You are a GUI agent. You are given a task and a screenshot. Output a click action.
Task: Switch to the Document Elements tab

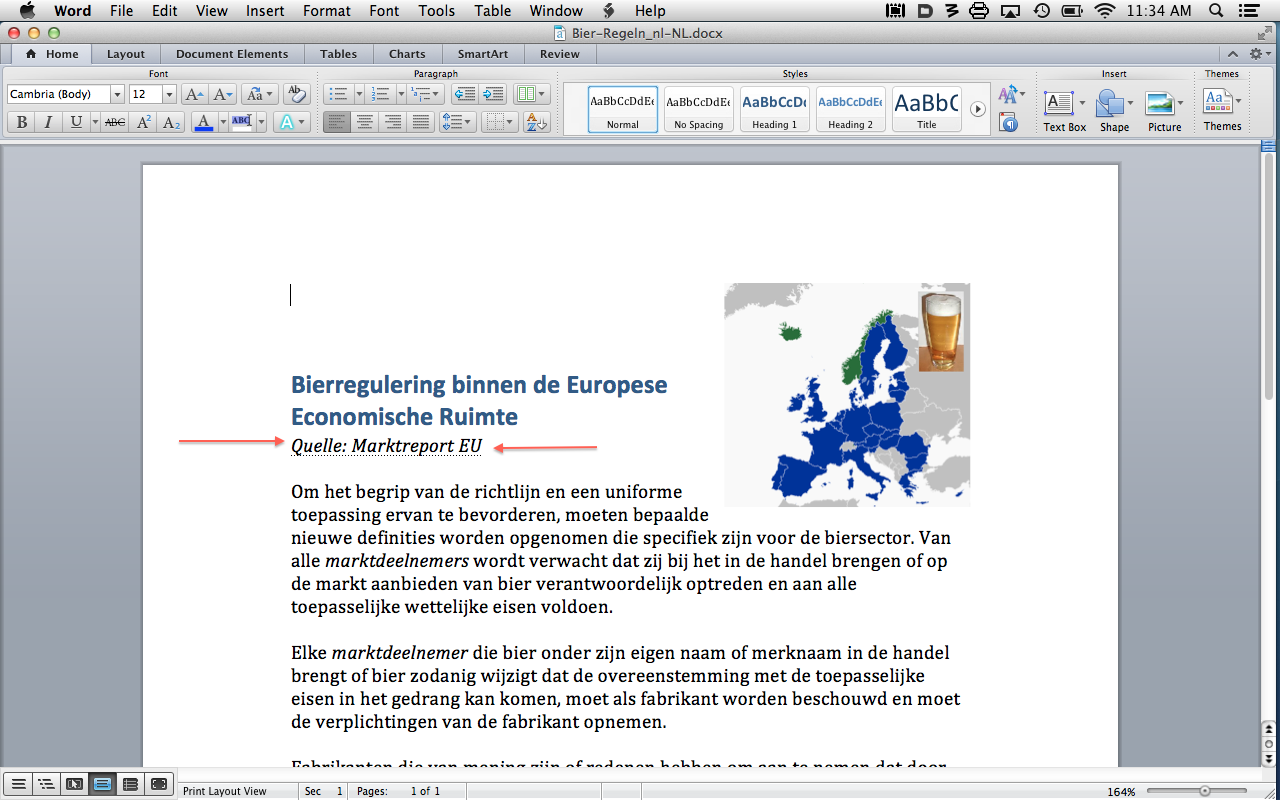point(232,54)
